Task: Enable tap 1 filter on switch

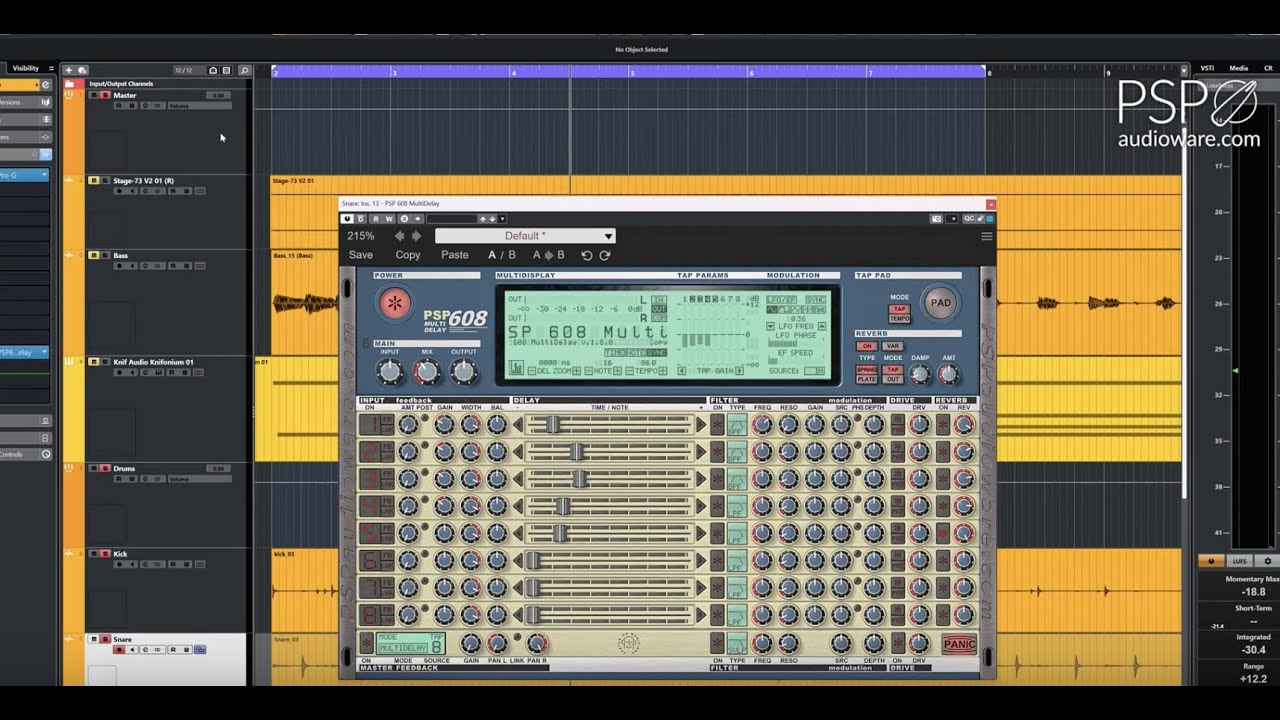Action: pos(717,425)
